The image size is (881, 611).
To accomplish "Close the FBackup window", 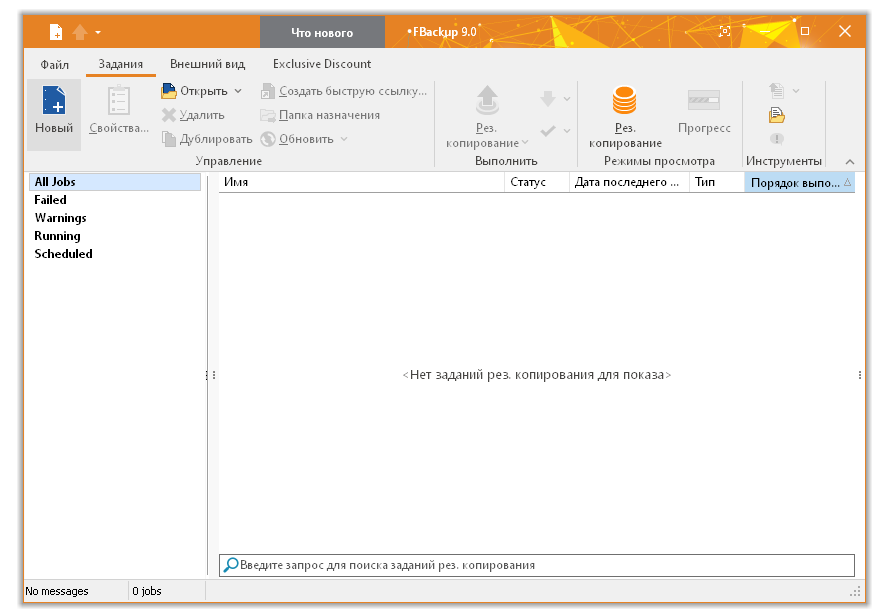I will 844,31.
